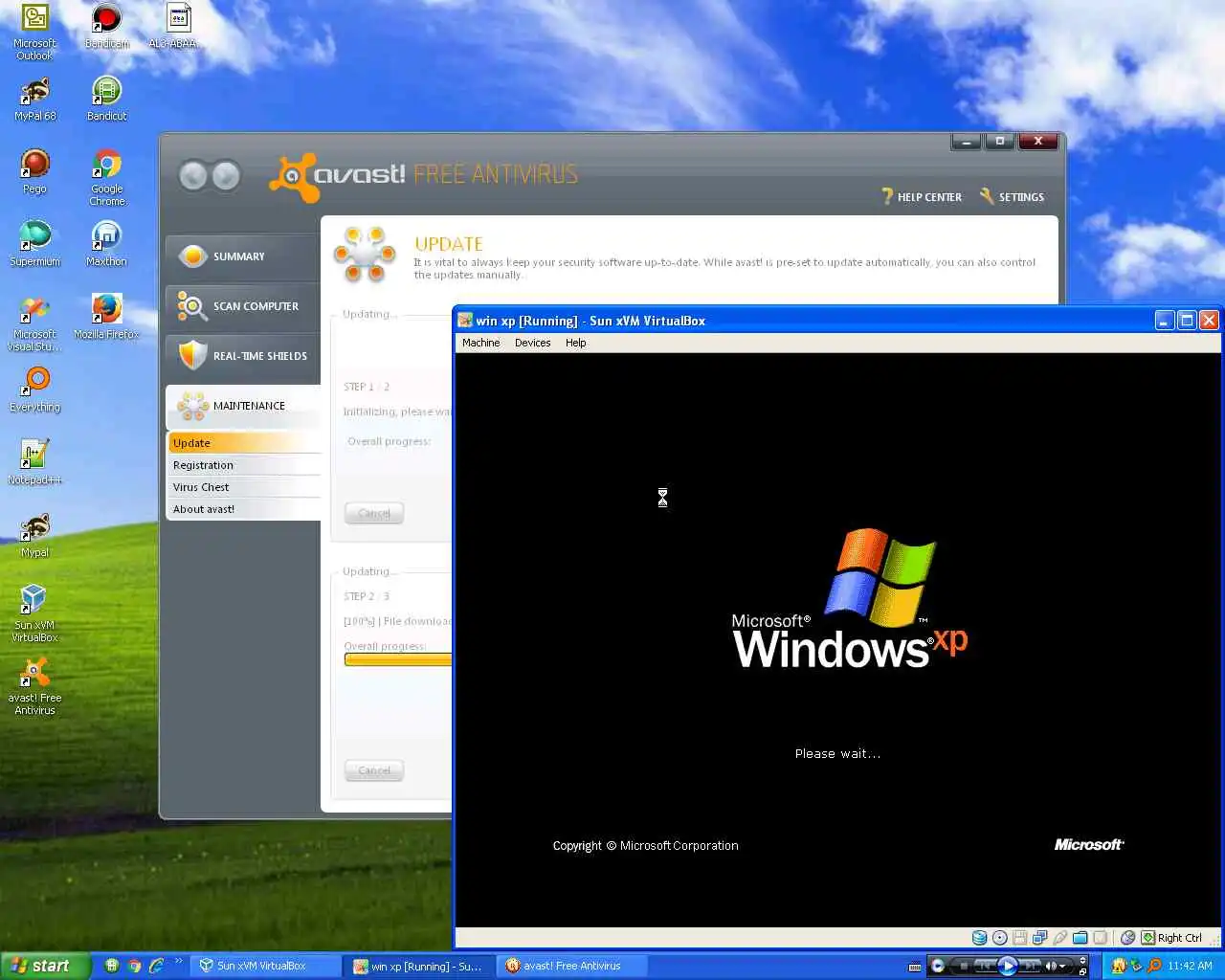Click the VirtualBox shared folders status icon

[x=1080, y=938]
